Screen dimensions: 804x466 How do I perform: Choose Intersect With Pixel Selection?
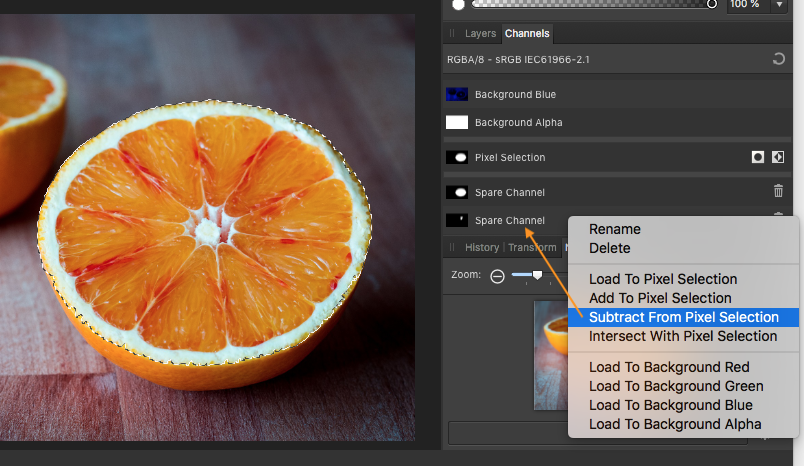[x=684, y=336]
